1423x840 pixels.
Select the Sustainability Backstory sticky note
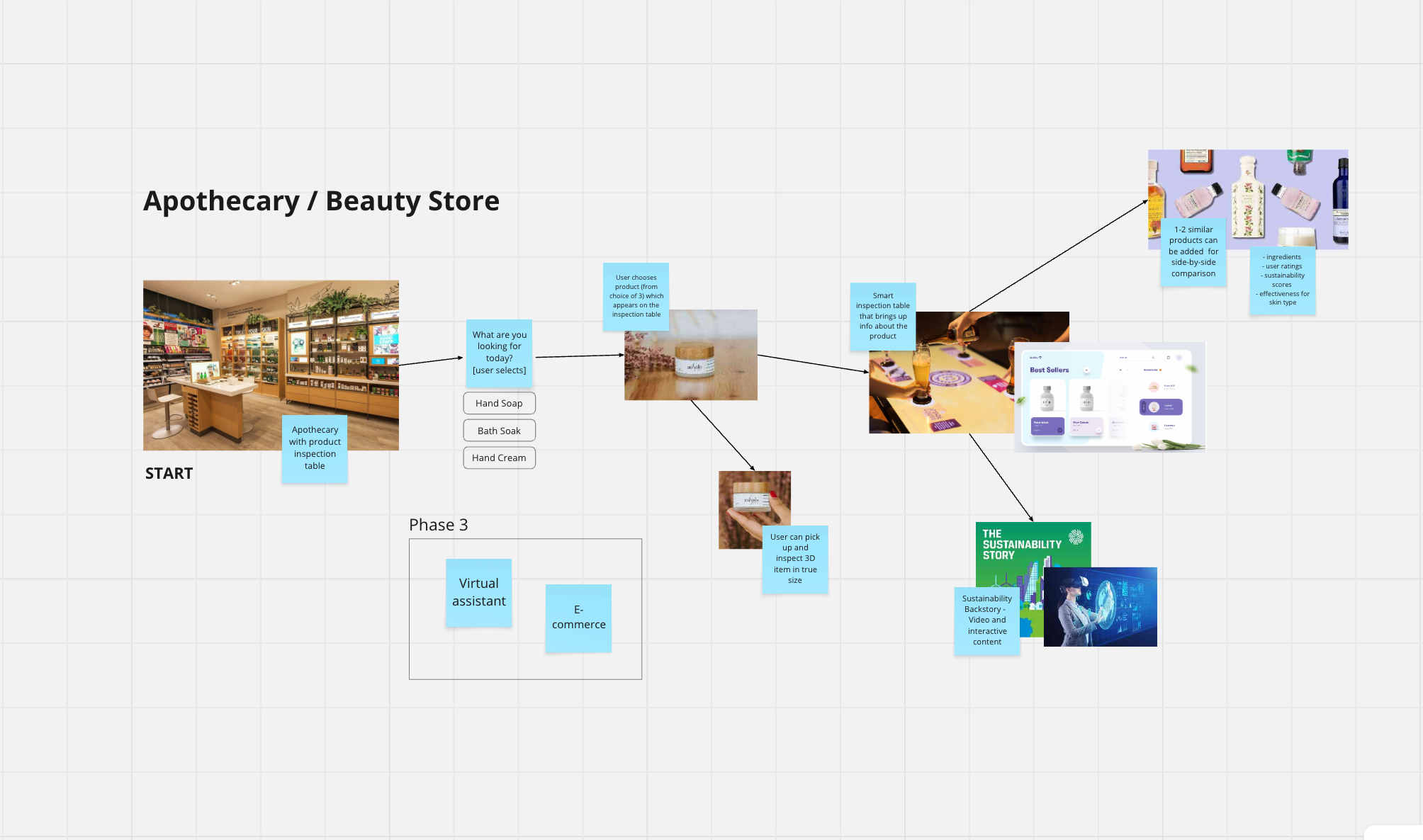click(x=986, y=620)
